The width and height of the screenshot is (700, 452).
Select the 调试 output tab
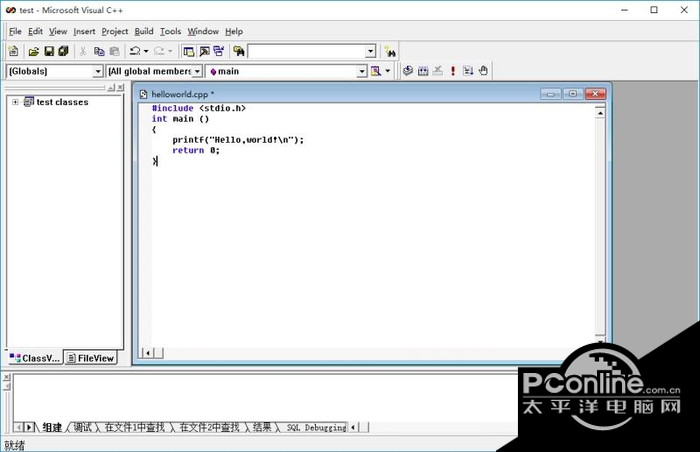(x=83, y=427)
